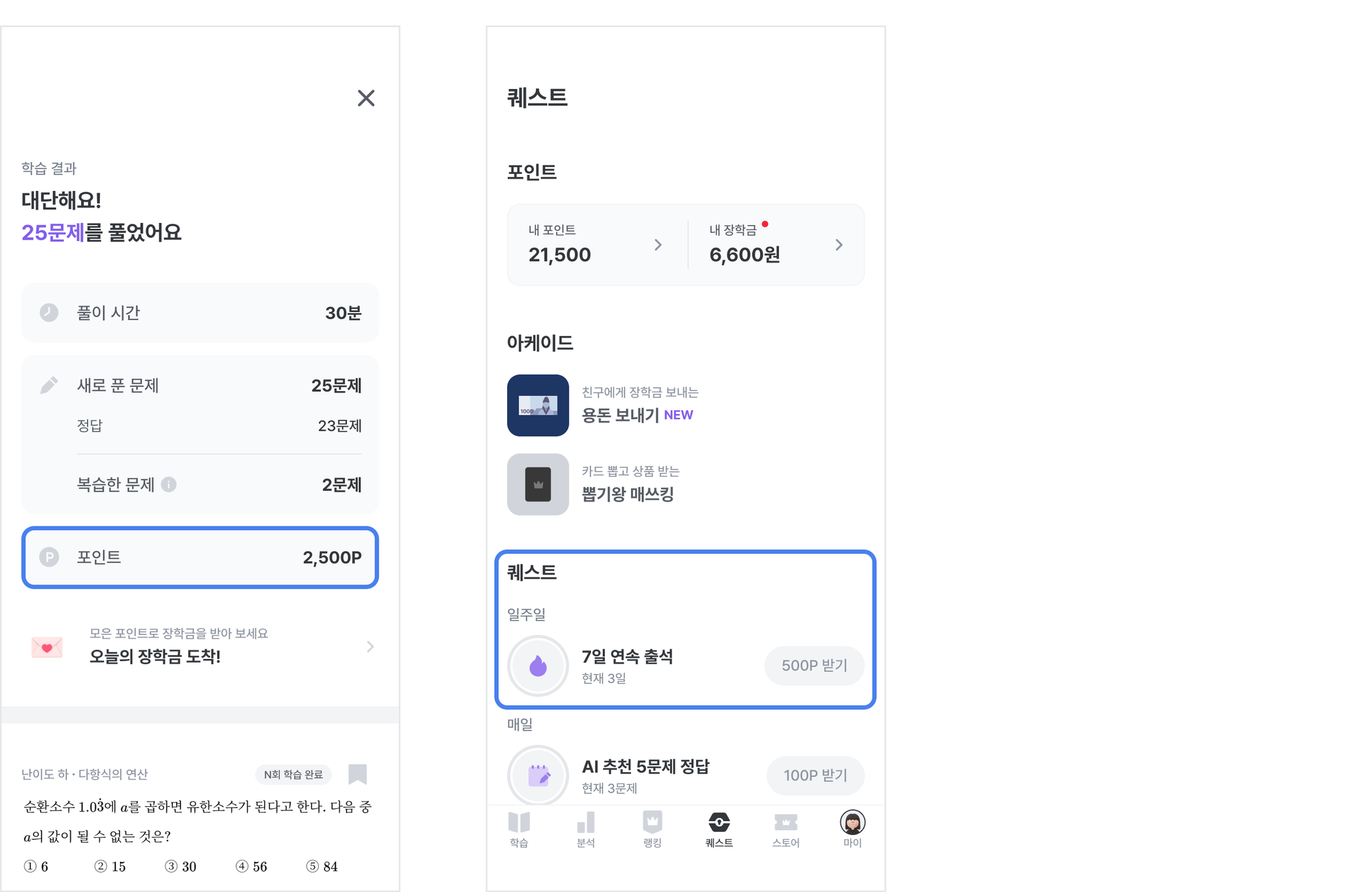Switch to the 랭킹 tab
This screenshot has width=1372, height=892.
coord(653,830)
